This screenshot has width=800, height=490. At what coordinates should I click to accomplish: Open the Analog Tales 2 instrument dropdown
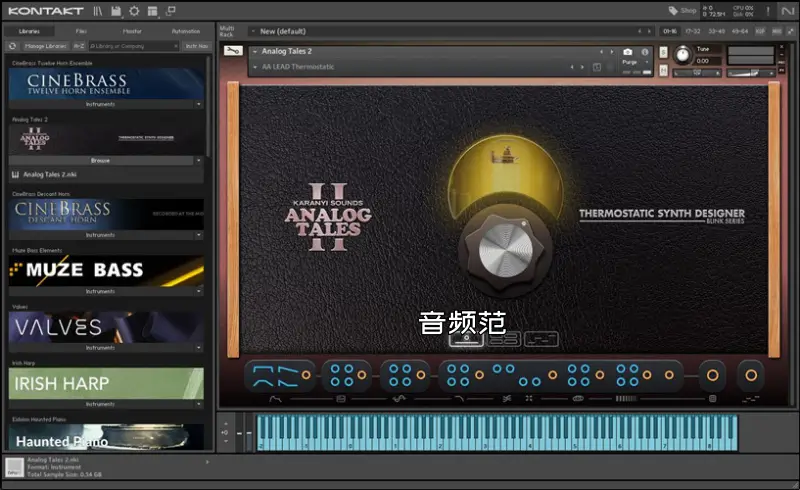pos(255,52)
